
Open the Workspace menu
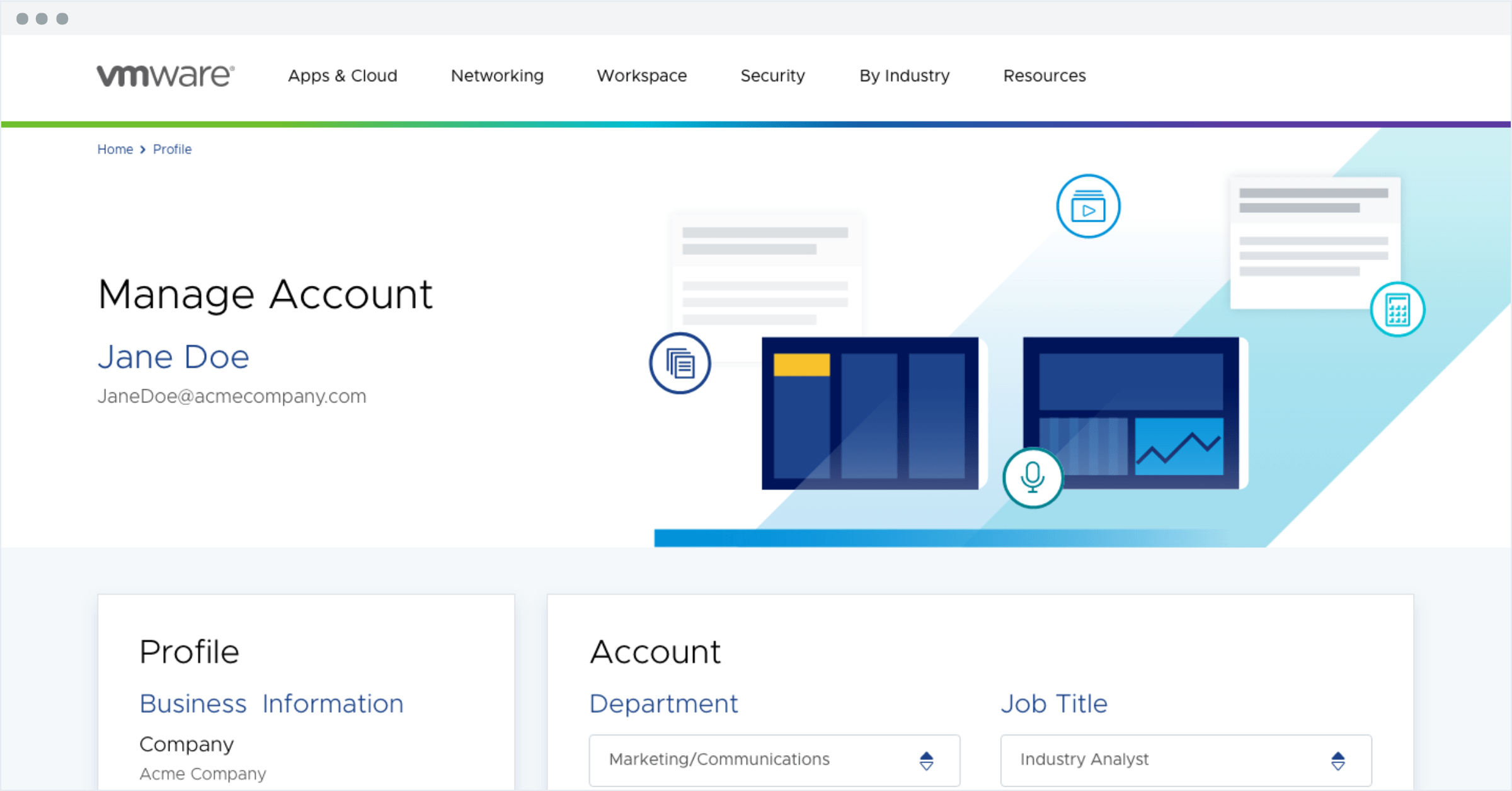pyautogui.click(x=641, y=76)
